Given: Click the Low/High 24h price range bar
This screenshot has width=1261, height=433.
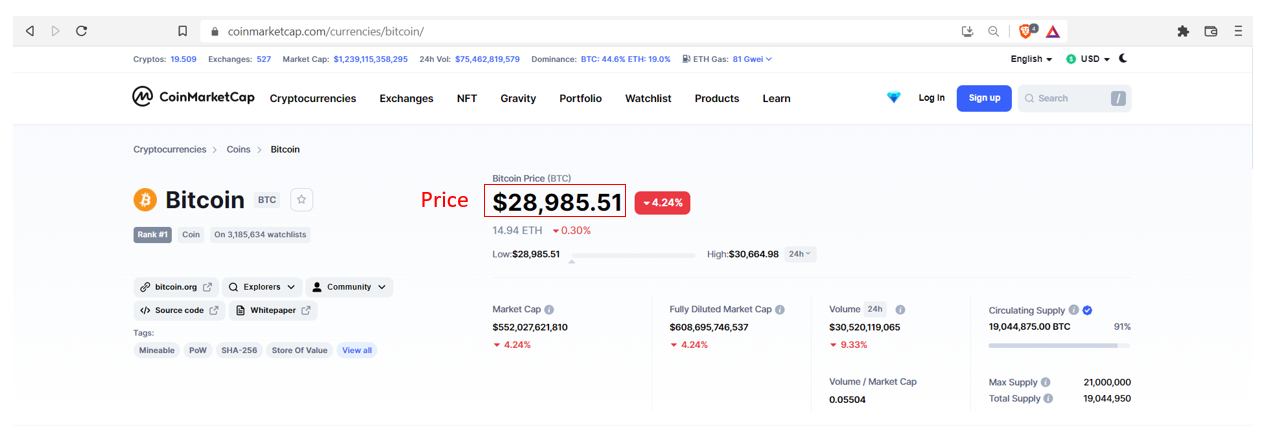Looking at the screenshot, I should [633, 255].
